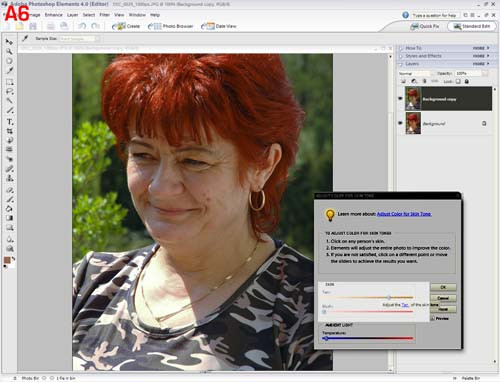Select the Move tool
This screenshot has width=500, height=382.
(9, 42)
